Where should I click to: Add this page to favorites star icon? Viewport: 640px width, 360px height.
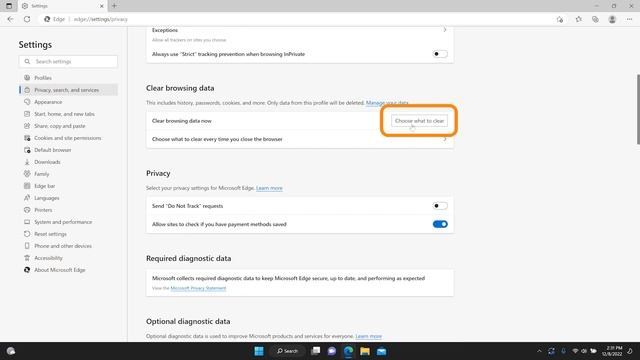[x=560, y=19]
